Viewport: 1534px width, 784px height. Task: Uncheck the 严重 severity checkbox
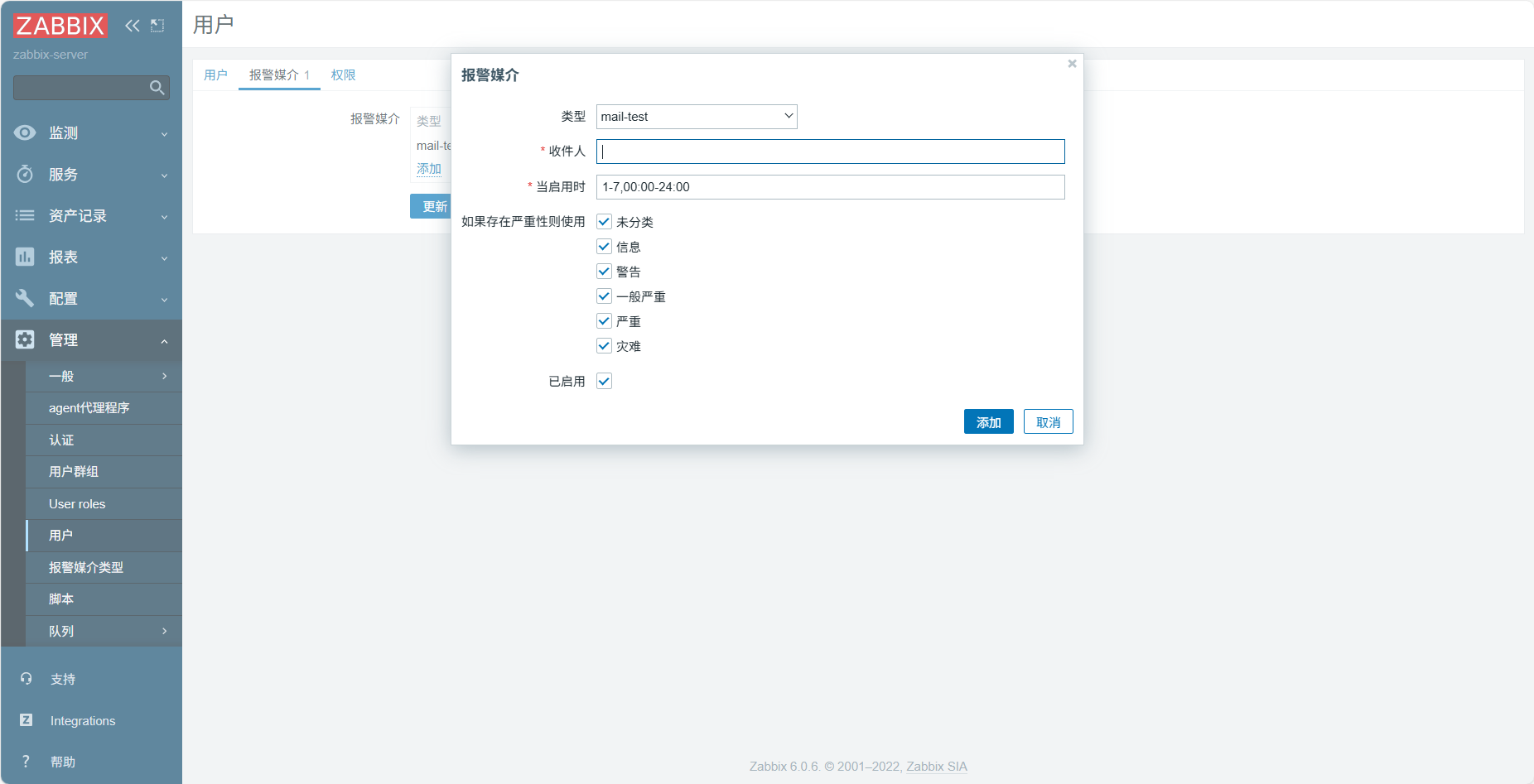pyautogui.click(x=604, y=321)
